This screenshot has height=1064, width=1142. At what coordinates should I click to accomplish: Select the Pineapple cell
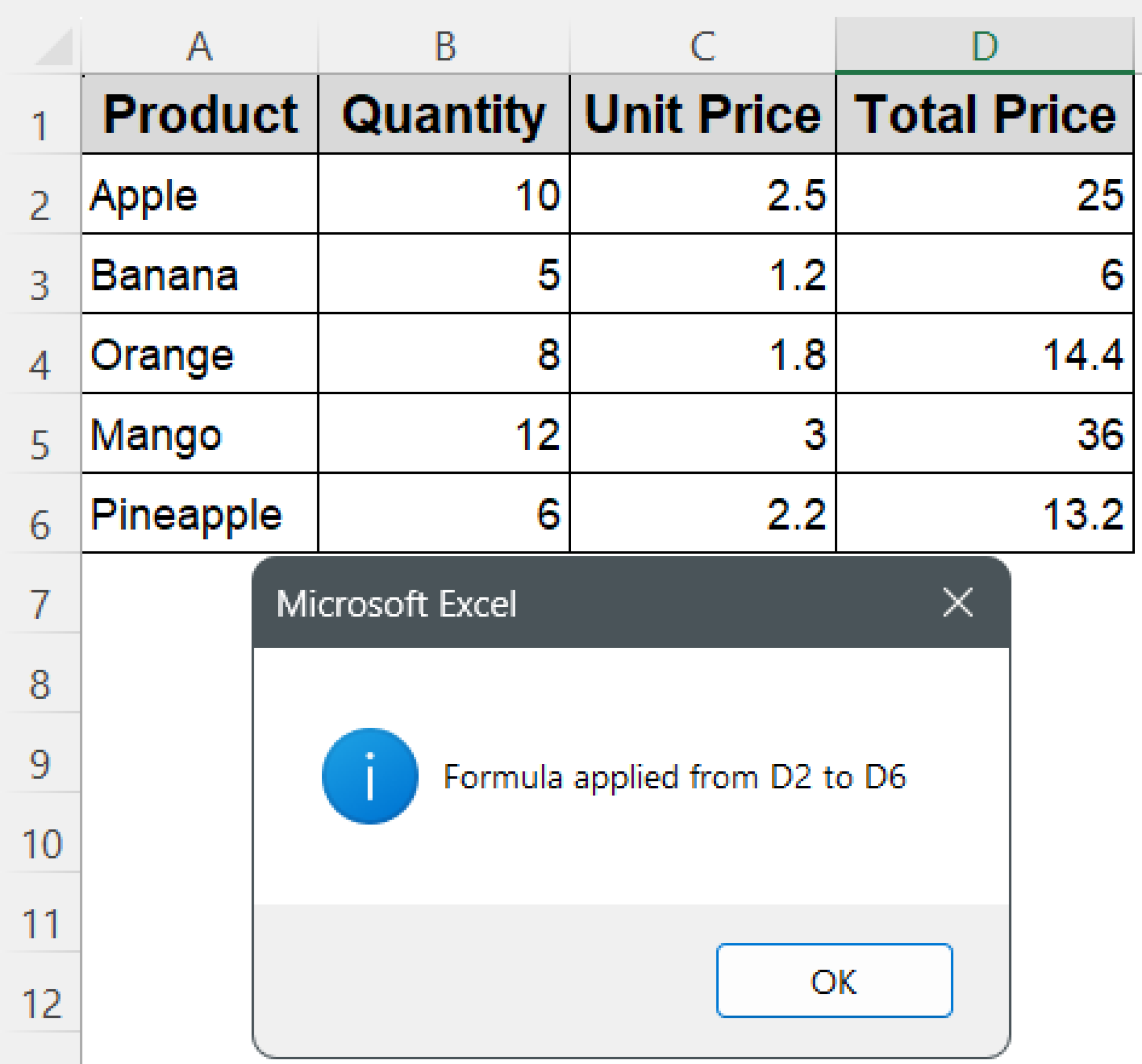[199, 513]
